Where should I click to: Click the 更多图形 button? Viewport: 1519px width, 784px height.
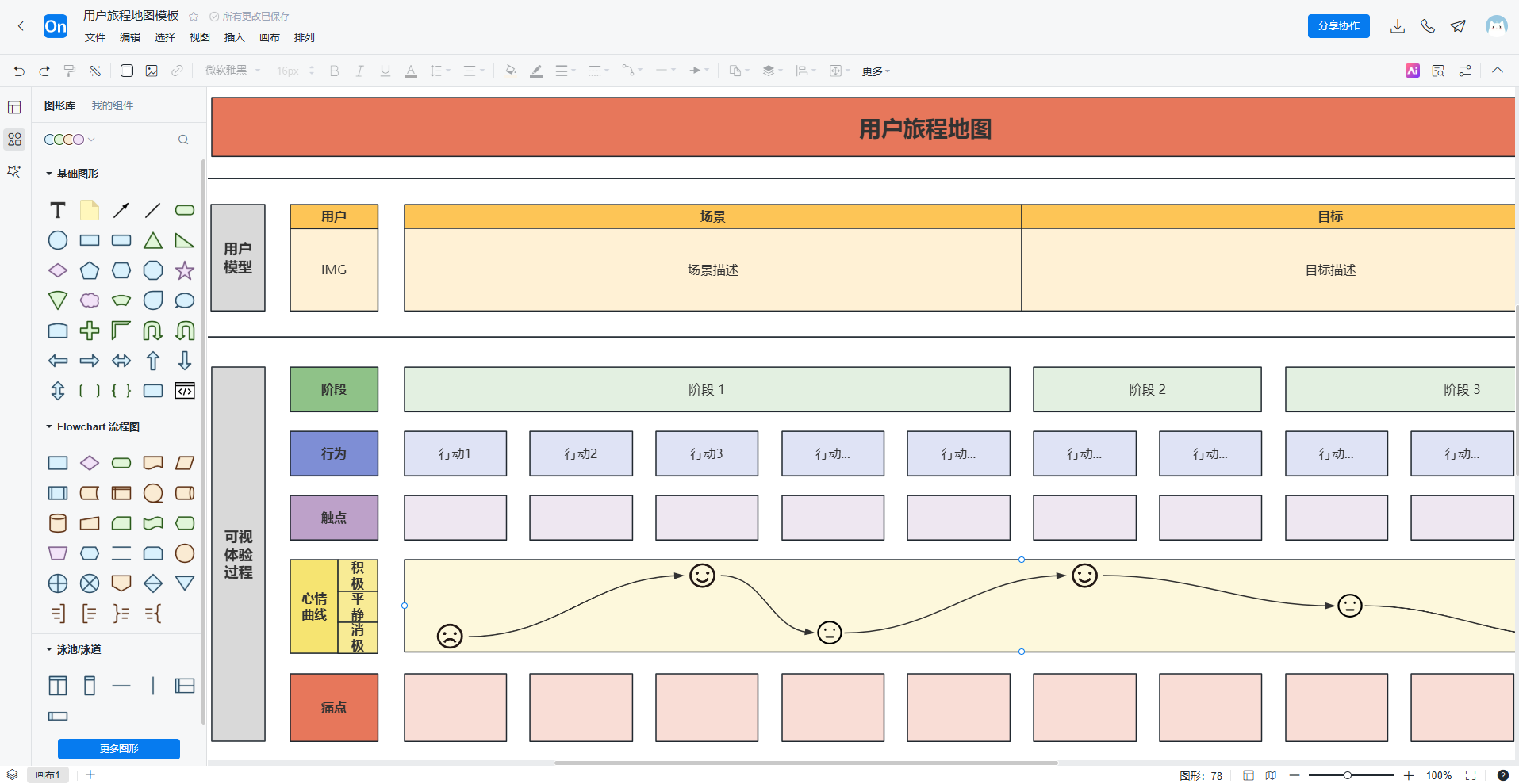(119, 748)
